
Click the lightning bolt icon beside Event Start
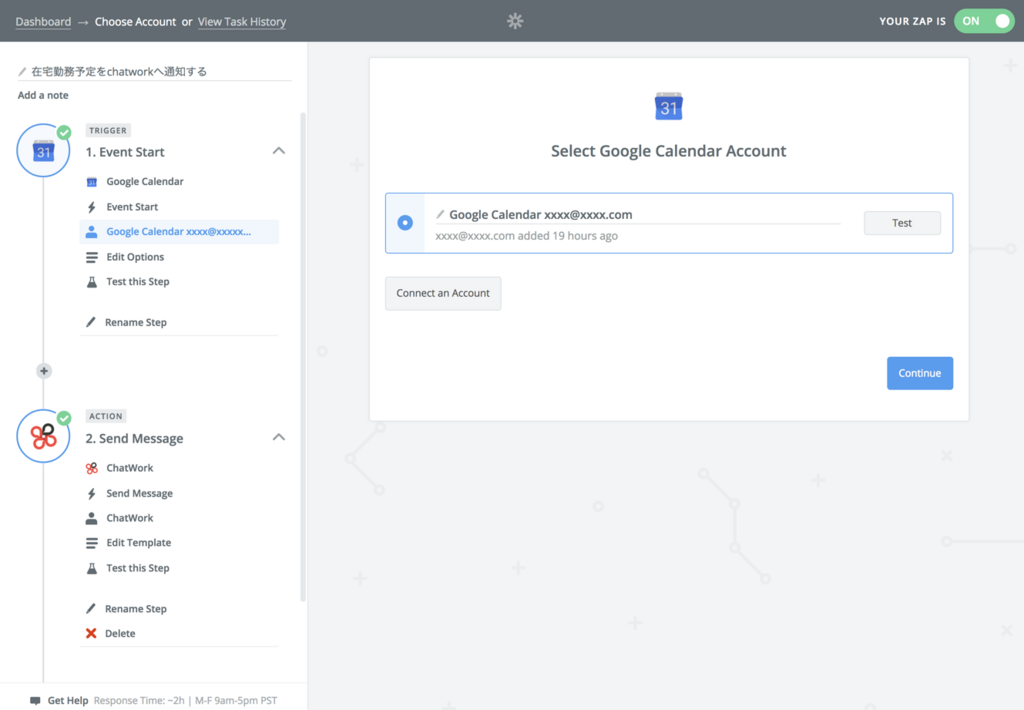point(91,207)
